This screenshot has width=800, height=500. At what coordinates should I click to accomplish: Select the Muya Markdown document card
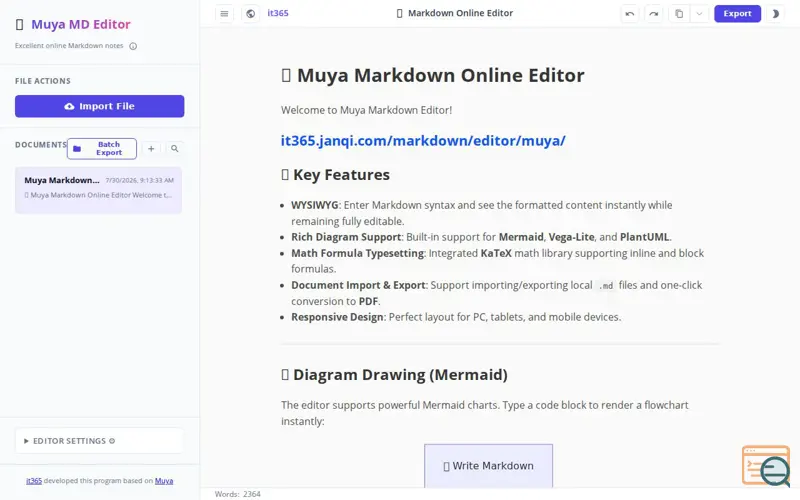click(x=98, y=190)
